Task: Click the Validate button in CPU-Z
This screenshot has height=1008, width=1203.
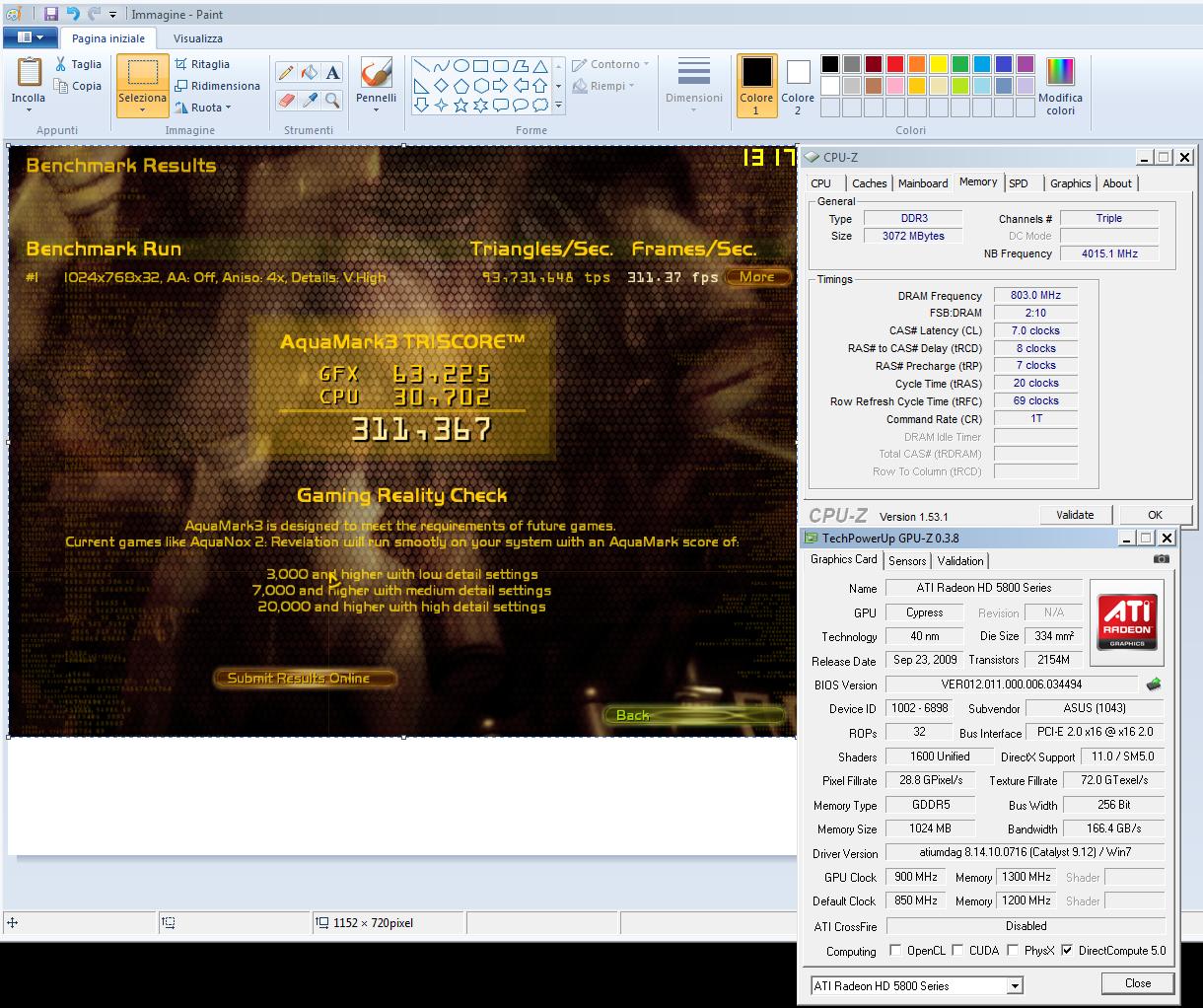Action: (1075, 515)
